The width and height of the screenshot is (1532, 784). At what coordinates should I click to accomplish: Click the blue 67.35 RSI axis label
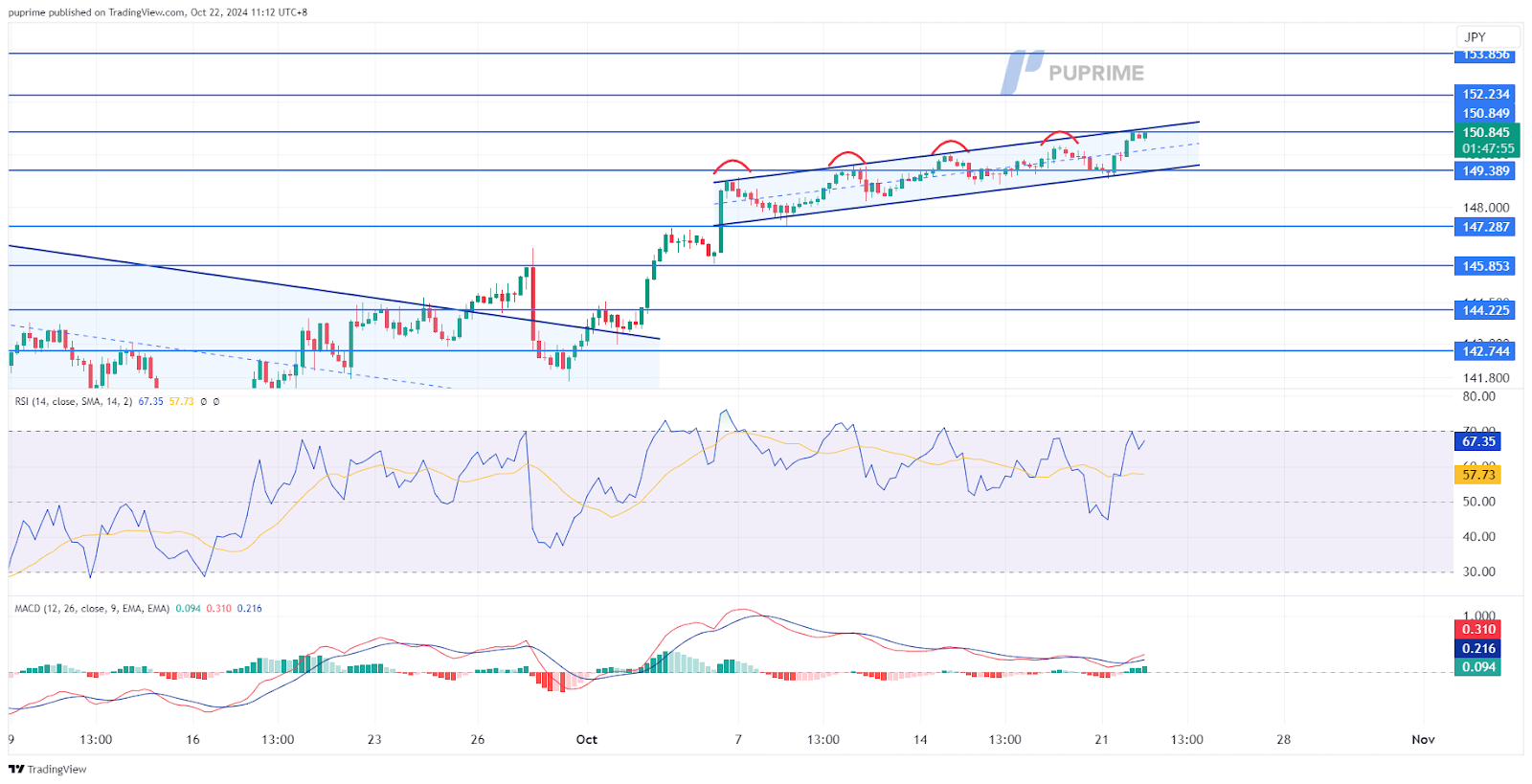(x=1478, y=441)
